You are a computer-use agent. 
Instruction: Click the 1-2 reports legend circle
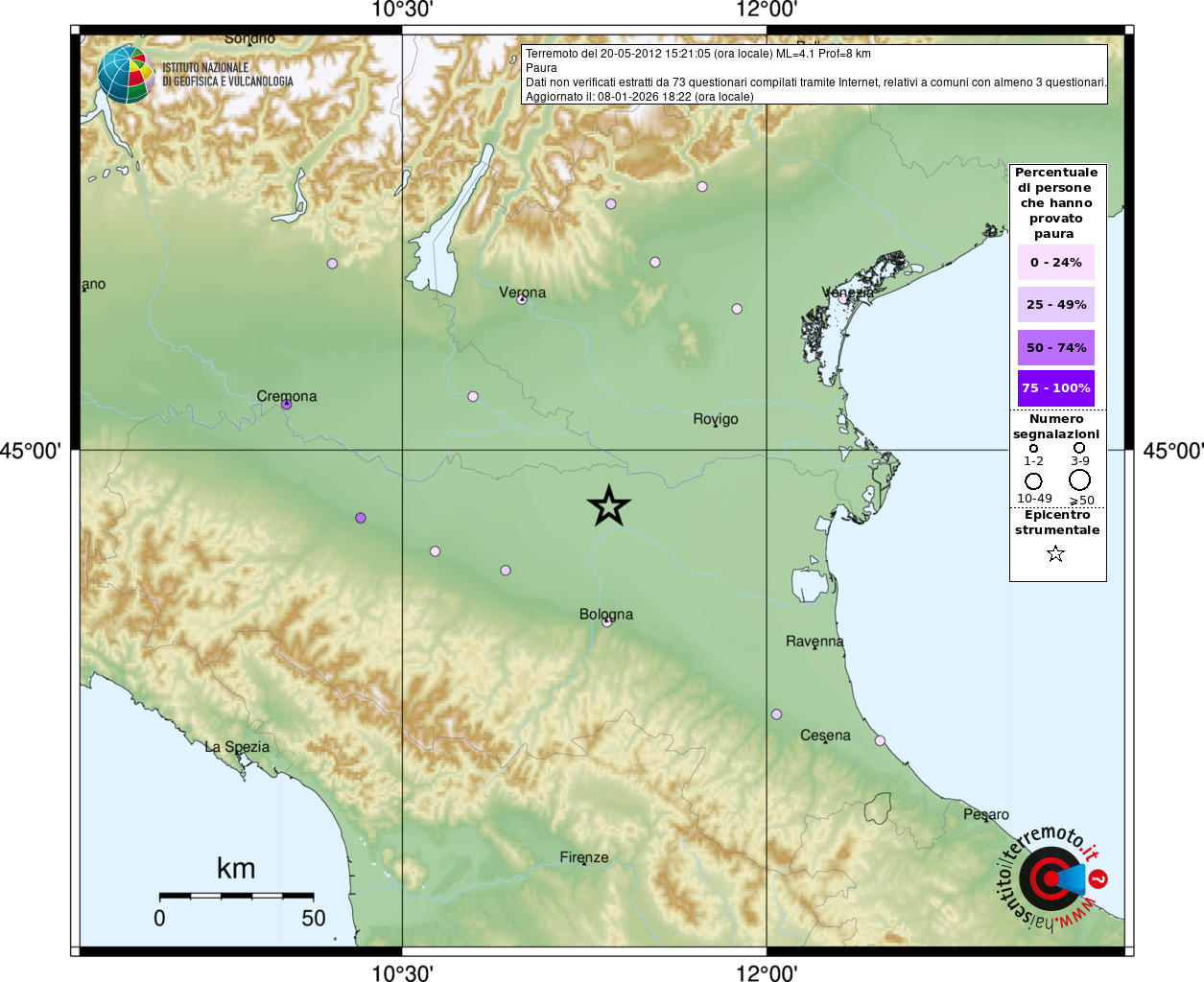coord(1033,448)
